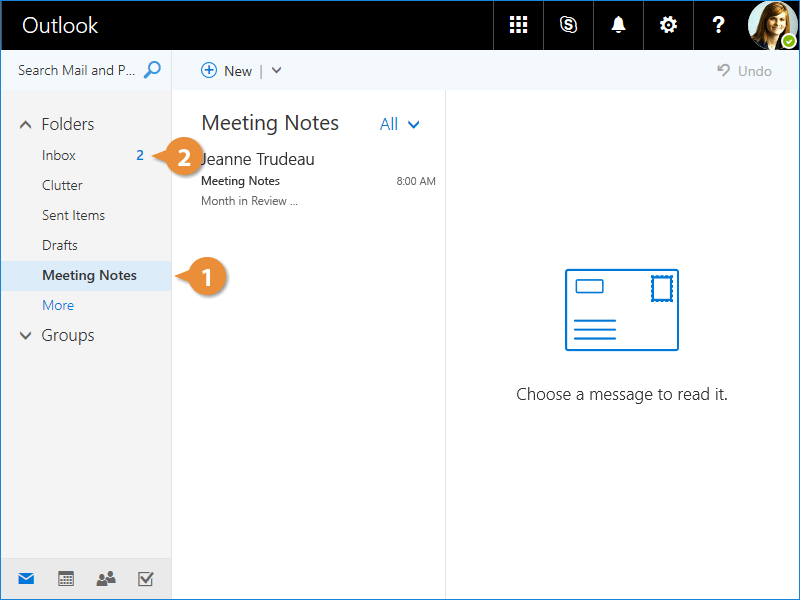This screenshot has width=800, height=600.
Task: Open the dropdown arrow next to New
Action: (x=277, y=71)
